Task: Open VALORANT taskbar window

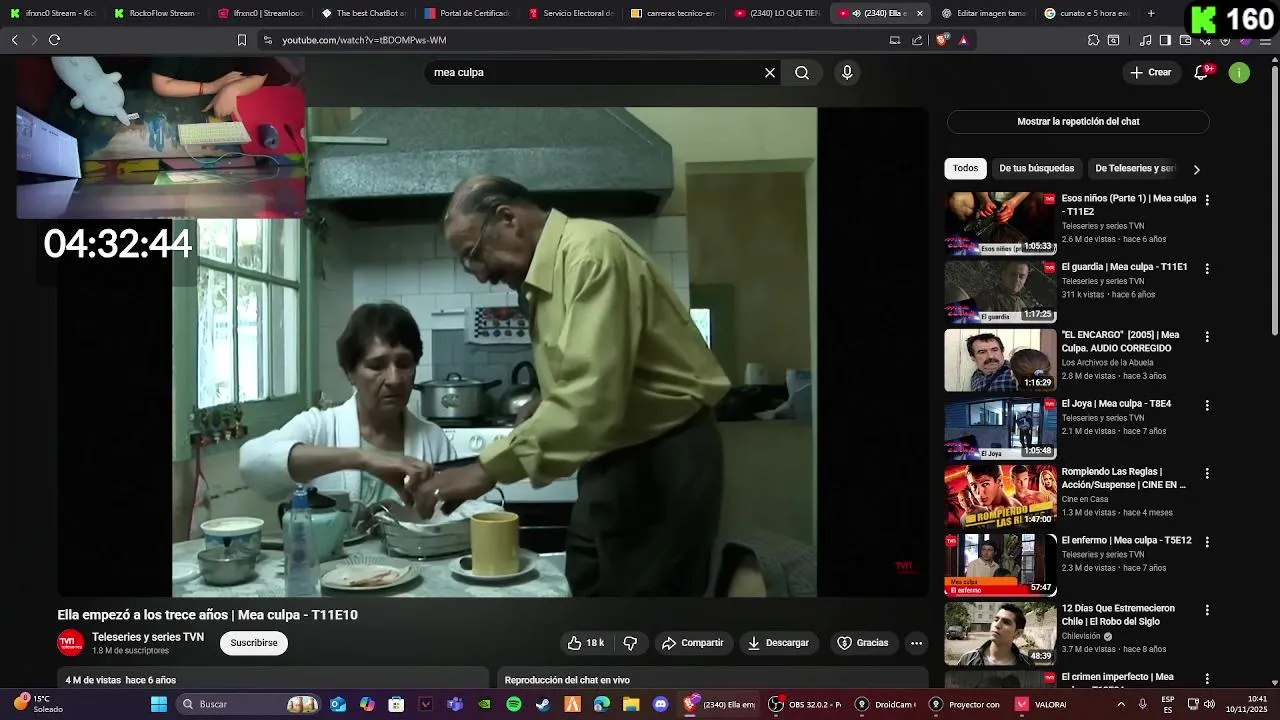Action: tap(1043, 704)
